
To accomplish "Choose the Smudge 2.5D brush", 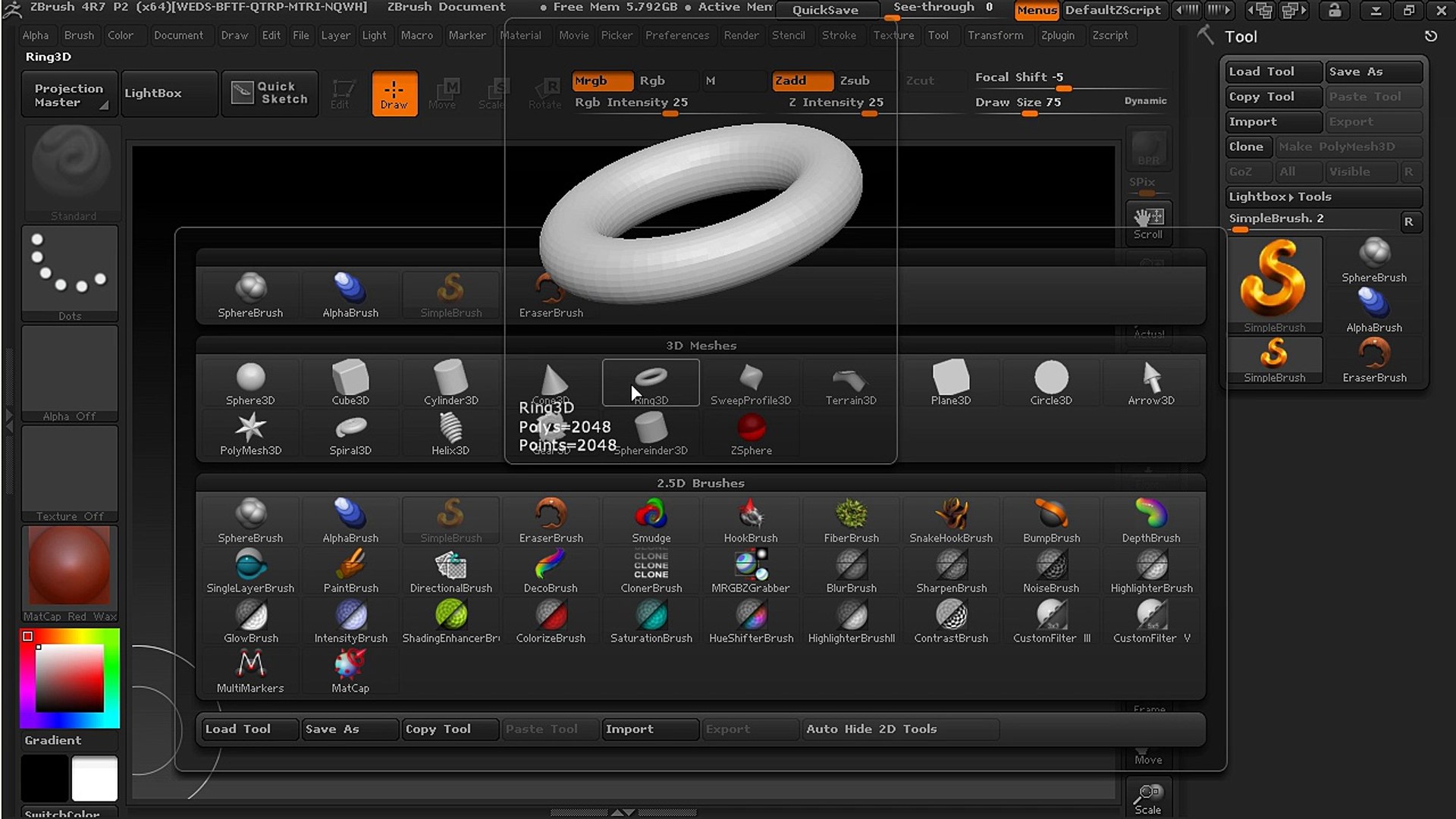I will [x=651, y=521].
